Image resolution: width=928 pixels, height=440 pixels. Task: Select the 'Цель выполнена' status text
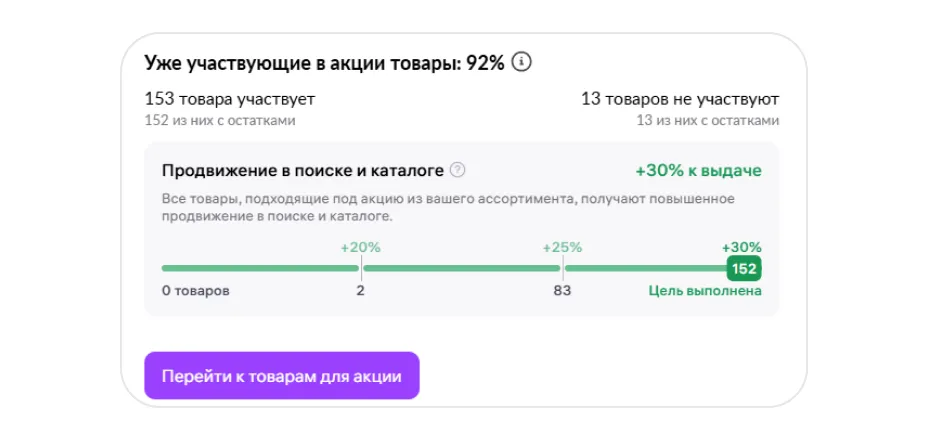tap(704, 291)
